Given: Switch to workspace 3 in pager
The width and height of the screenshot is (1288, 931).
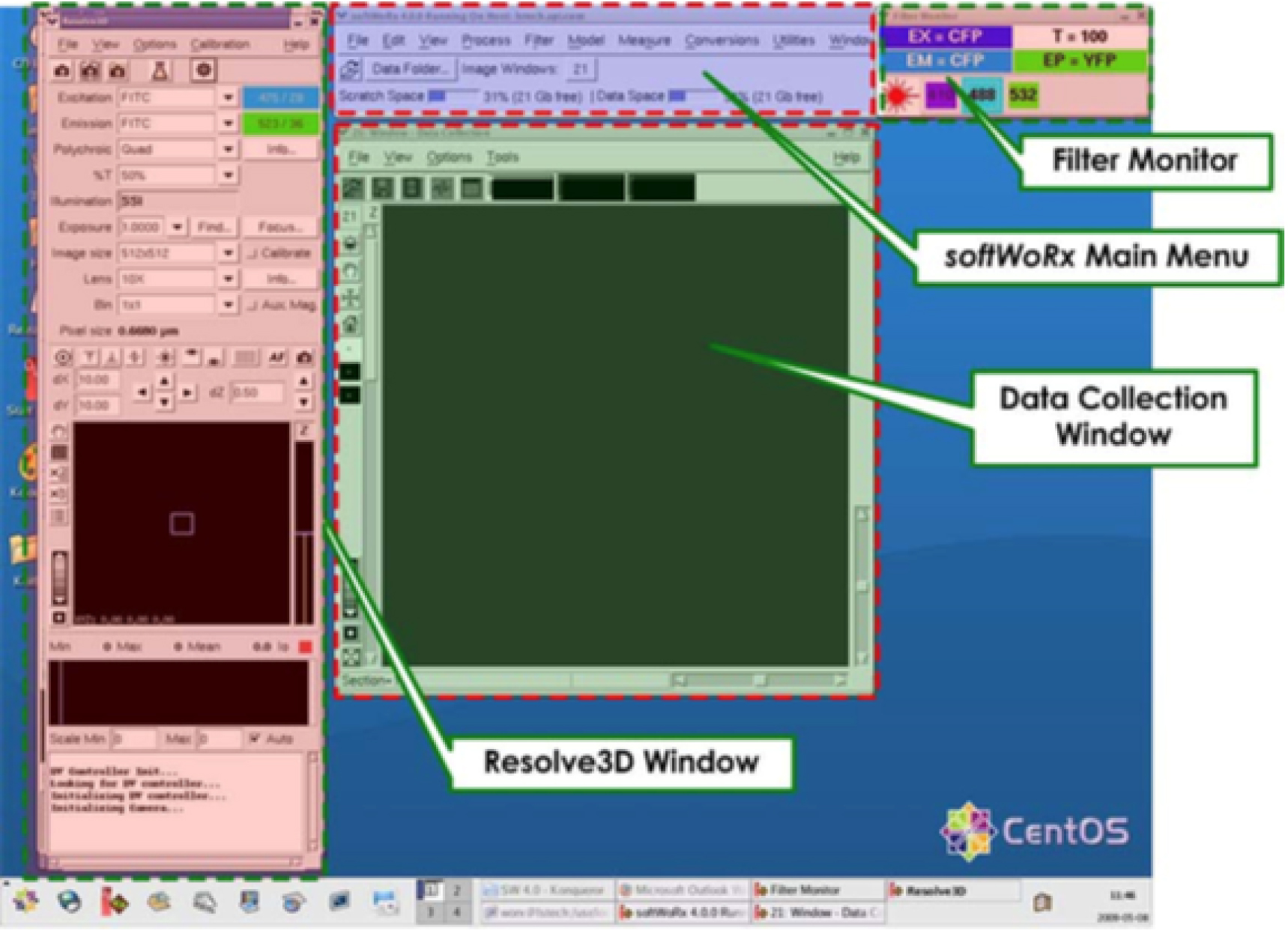Looking at the screenshot, I should [431, 912].
